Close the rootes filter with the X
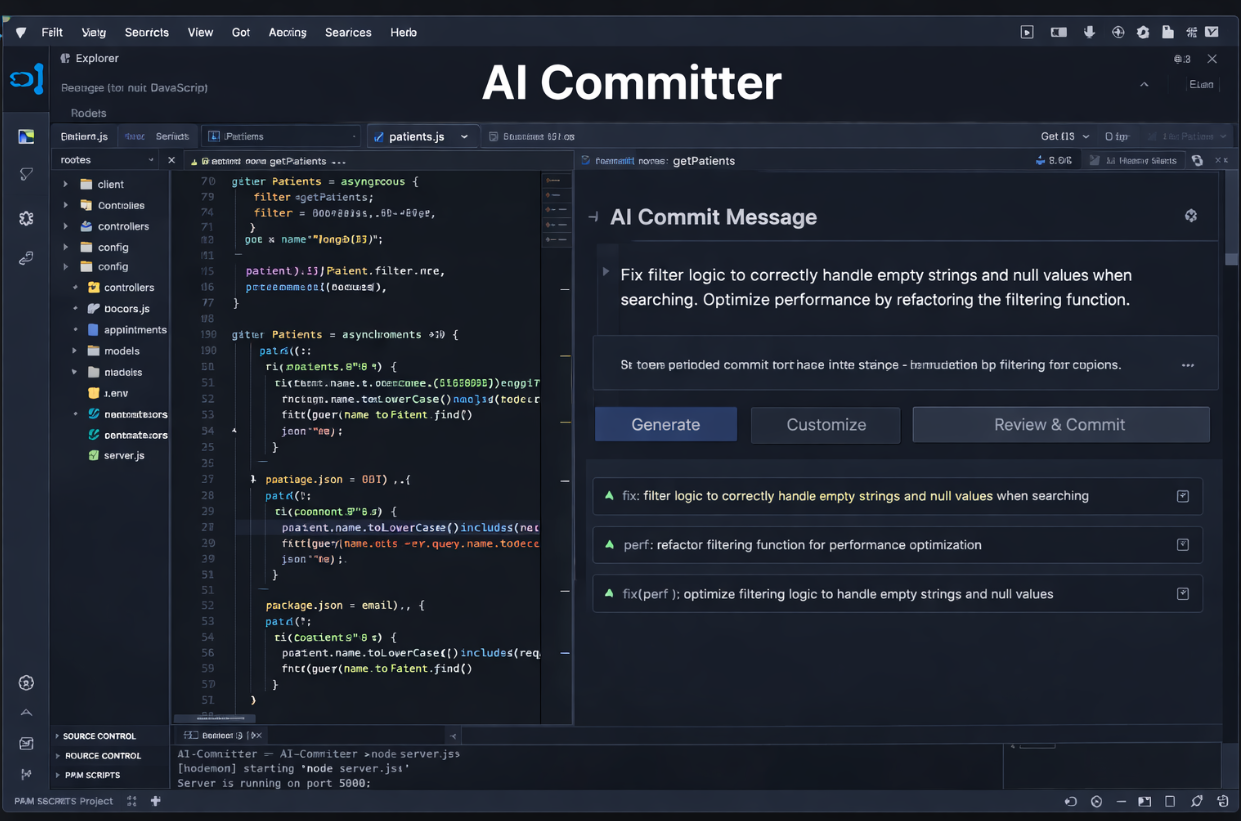 coord(171,160)
